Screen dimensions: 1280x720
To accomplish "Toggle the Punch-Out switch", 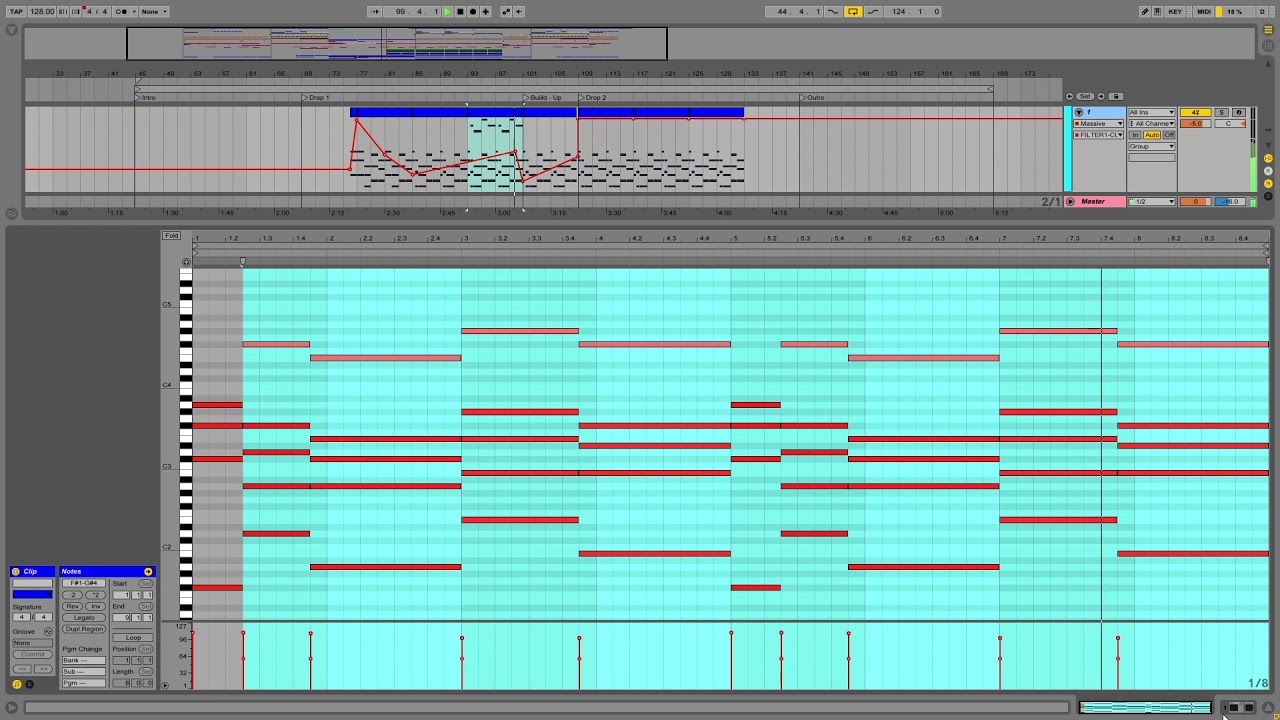I will (x=873, y=11).
